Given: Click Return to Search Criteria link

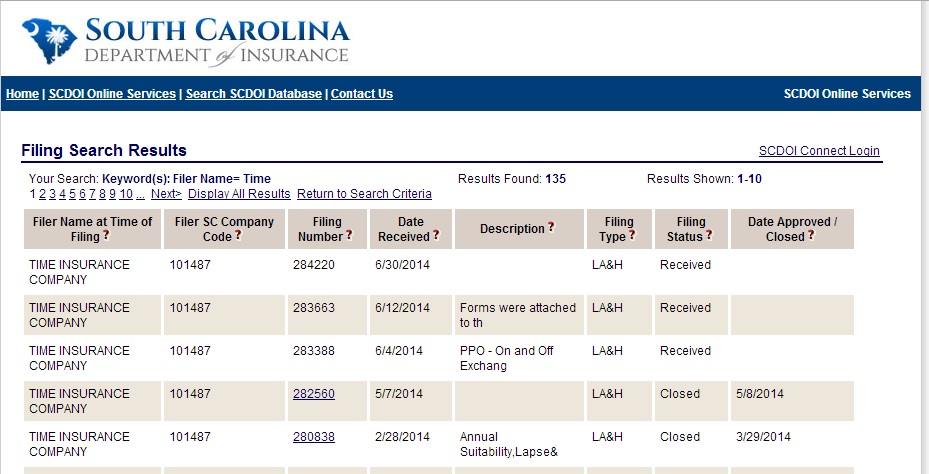Looking at the screenshot, I should pyautogui.click(x=364, y=194).
